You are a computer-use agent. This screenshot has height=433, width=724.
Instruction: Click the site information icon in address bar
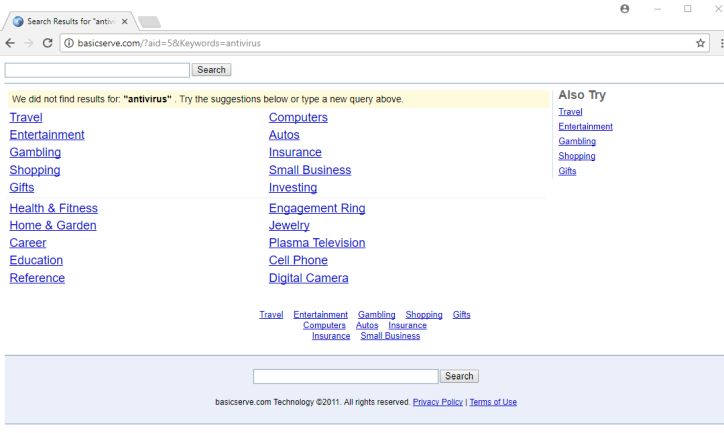click(x=68, y=43)
